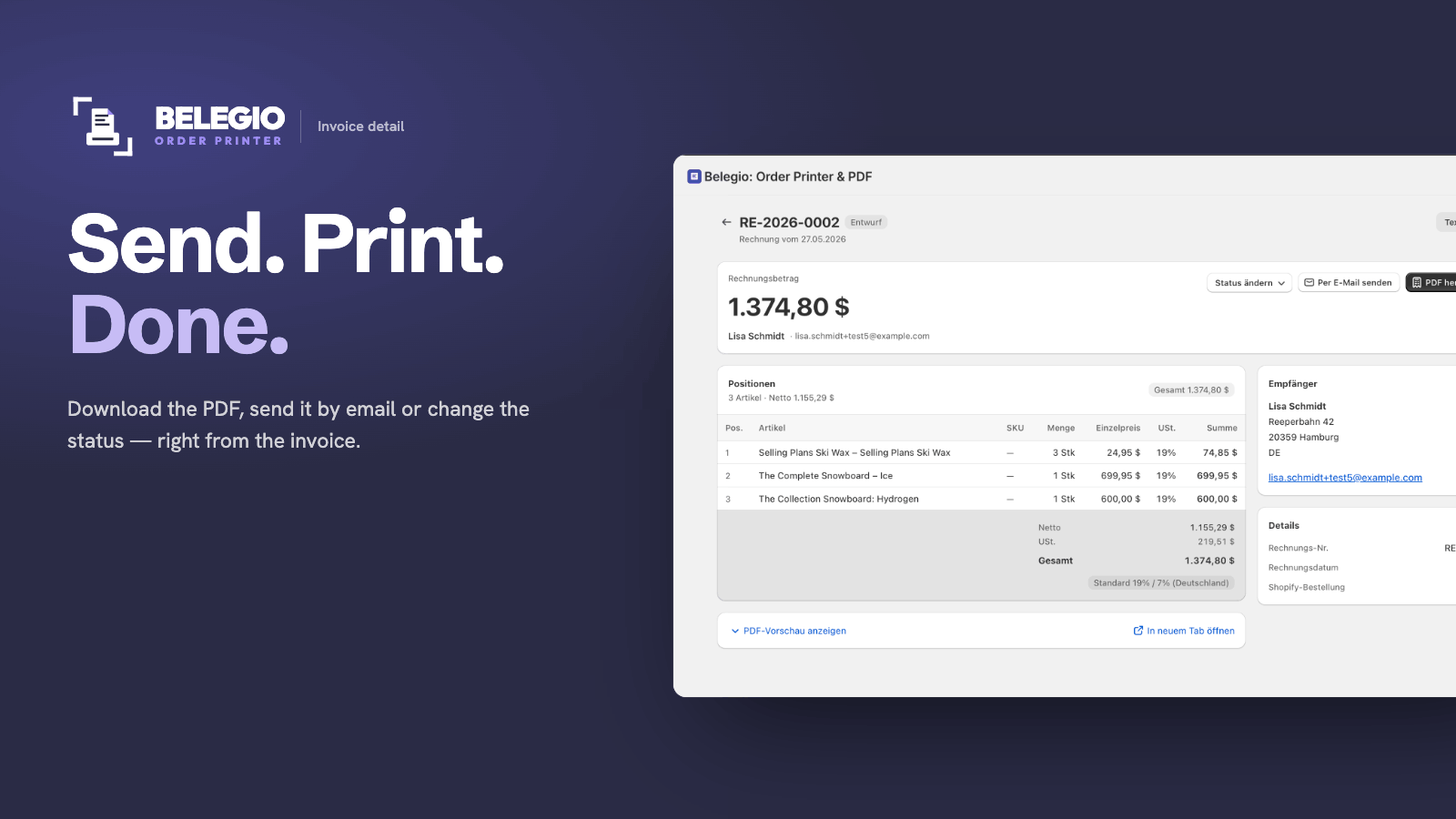Click the back arrow next to RE-2026-0002
This screenshot has width=1456, height=819.
pos(726,222)
